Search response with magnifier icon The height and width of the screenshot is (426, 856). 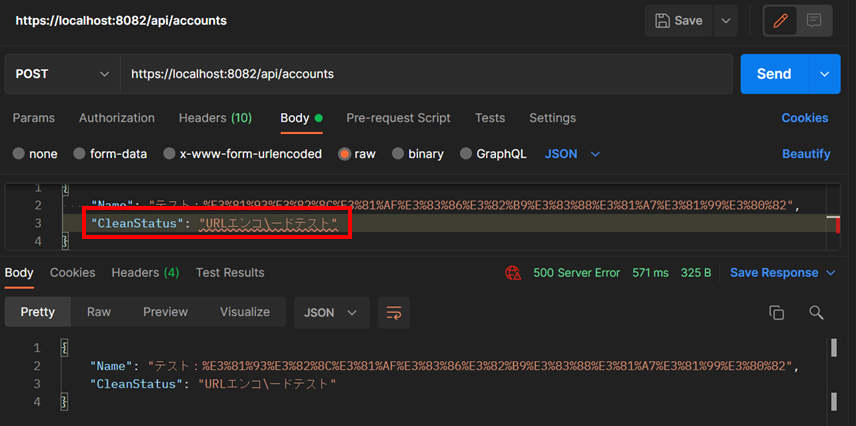(816, 312)
